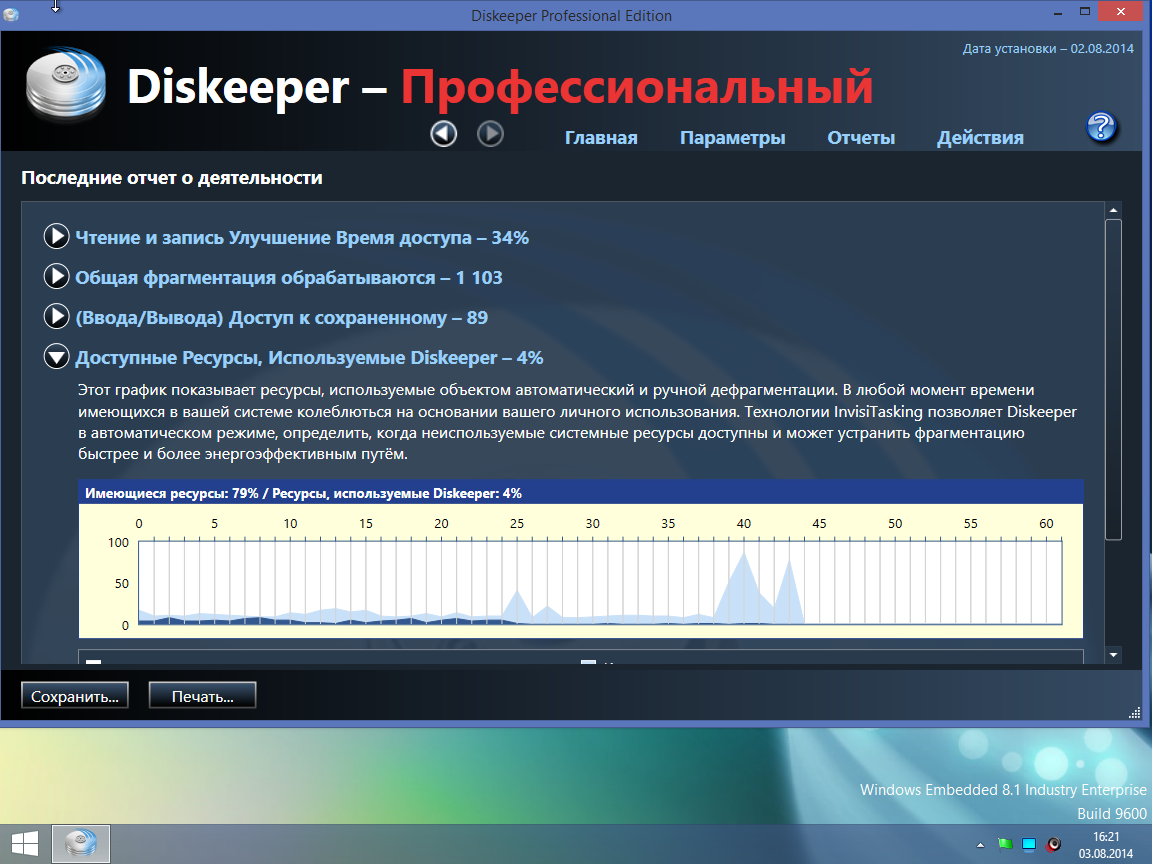Show hidden system tray icons
This screenshot has width=1152, height=864.
pyautogui.click(x=981, y=845)
